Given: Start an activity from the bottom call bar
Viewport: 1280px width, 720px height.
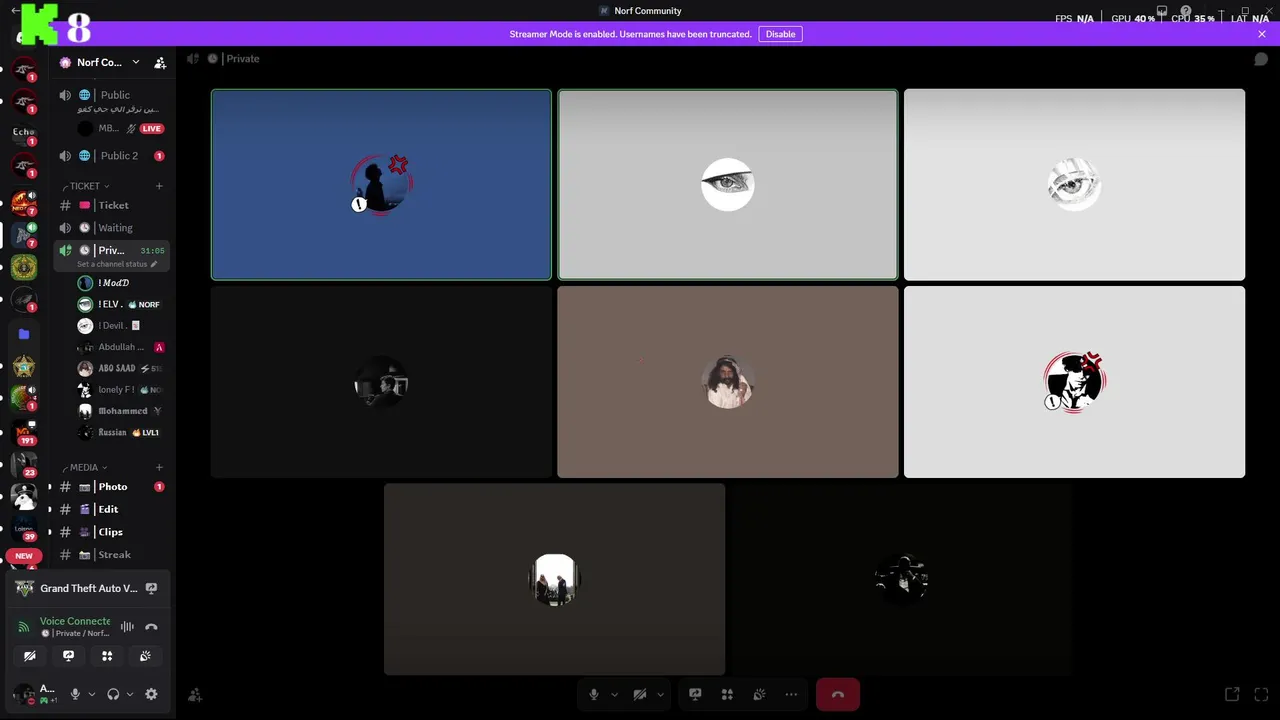Looking at the screenshot, I should 727,695.
